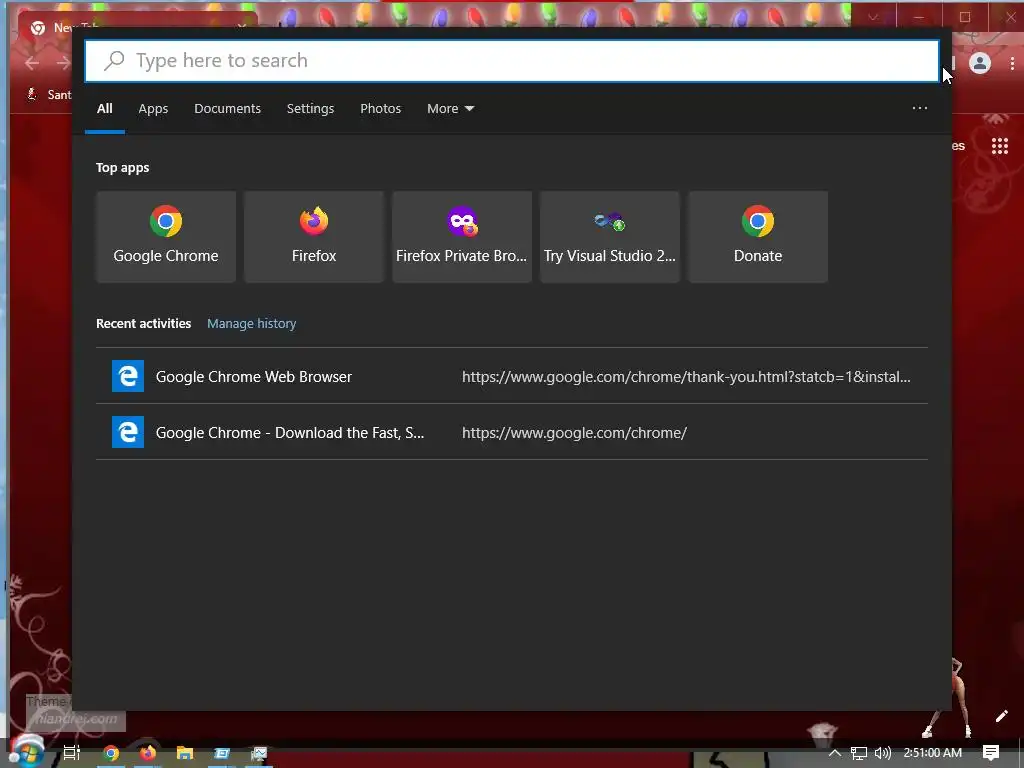Click the search magnifier icon
The height and width of the screenshot is (768, 1024).
[114, 61]
